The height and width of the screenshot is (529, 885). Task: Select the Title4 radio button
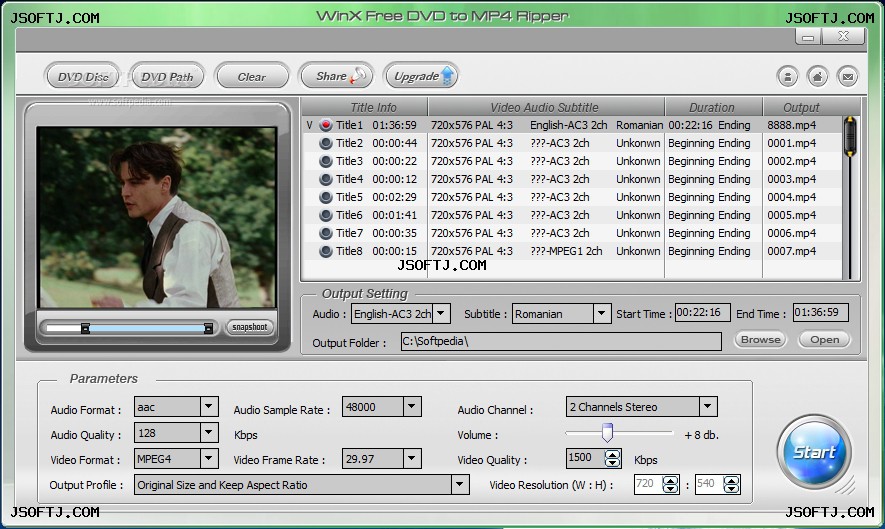tap(326, 179)
